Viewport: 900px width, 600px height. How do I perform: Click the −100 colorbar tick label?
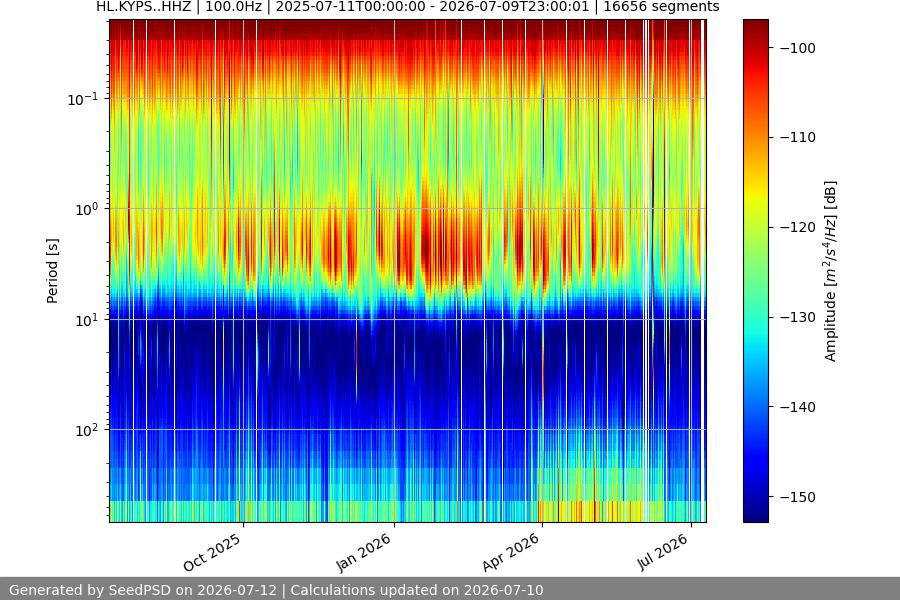[798, 48]
